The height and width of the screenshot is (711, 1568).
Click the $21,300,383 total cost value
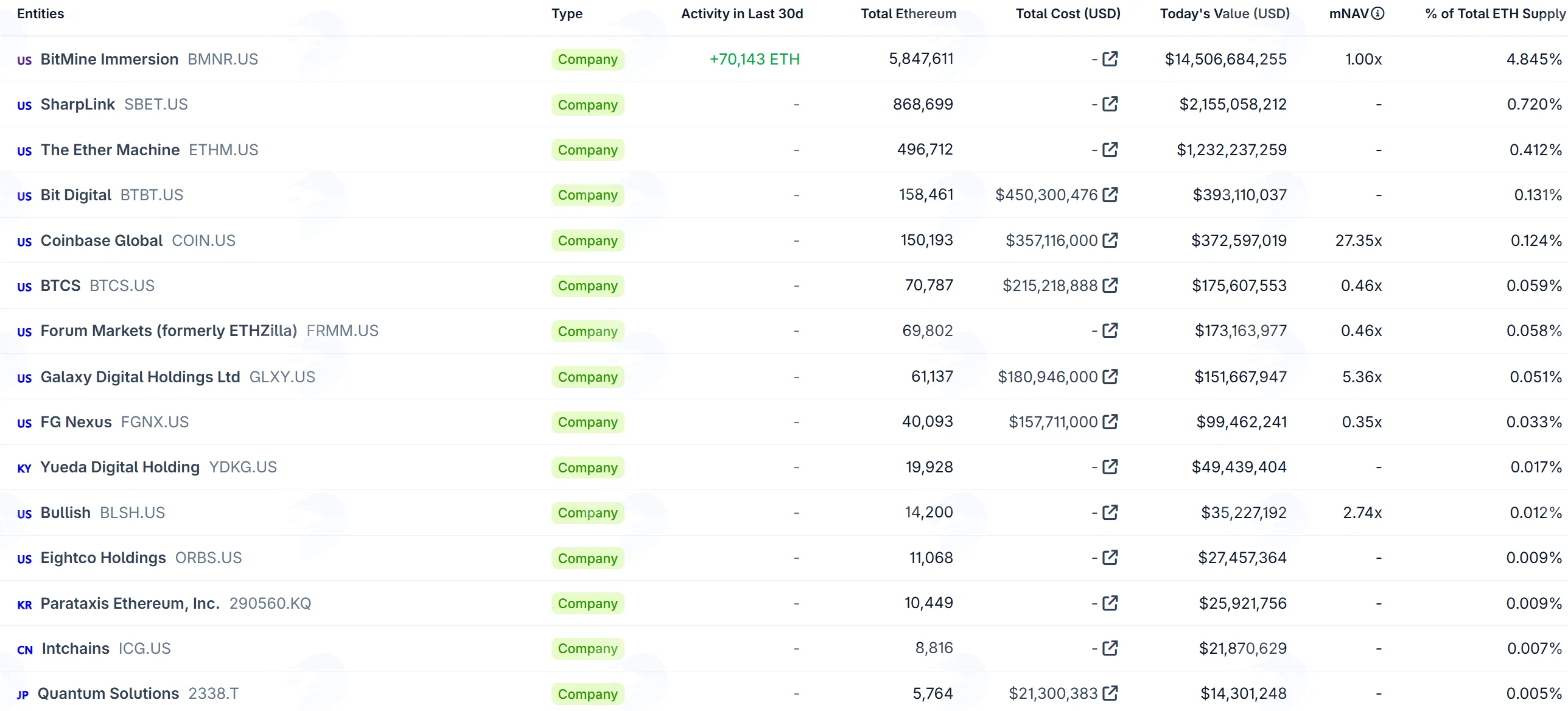click(1053, 693)
